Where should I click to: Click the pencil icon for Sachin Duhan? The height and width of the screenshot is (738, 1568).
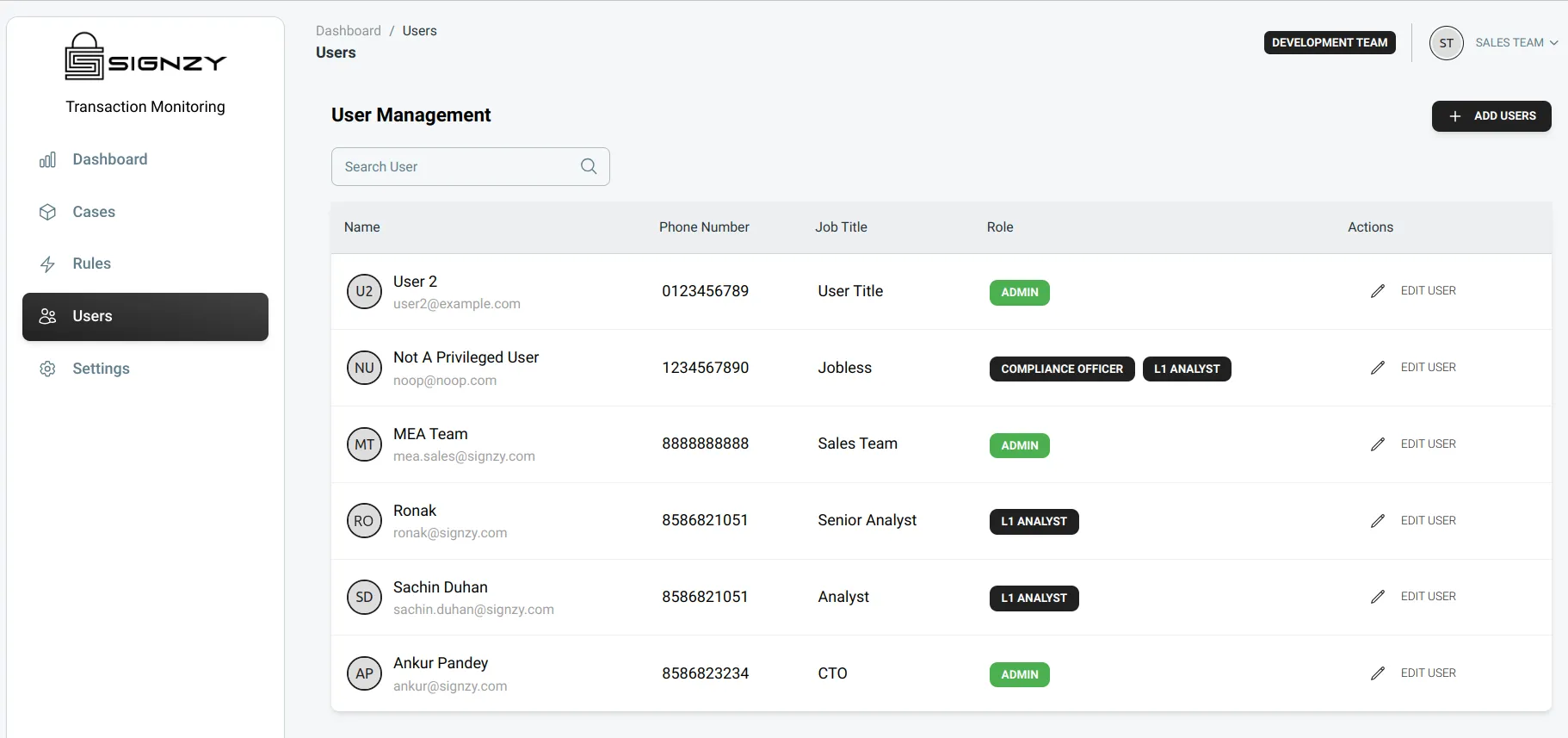pyautogui.click(x=1378, y=597)
